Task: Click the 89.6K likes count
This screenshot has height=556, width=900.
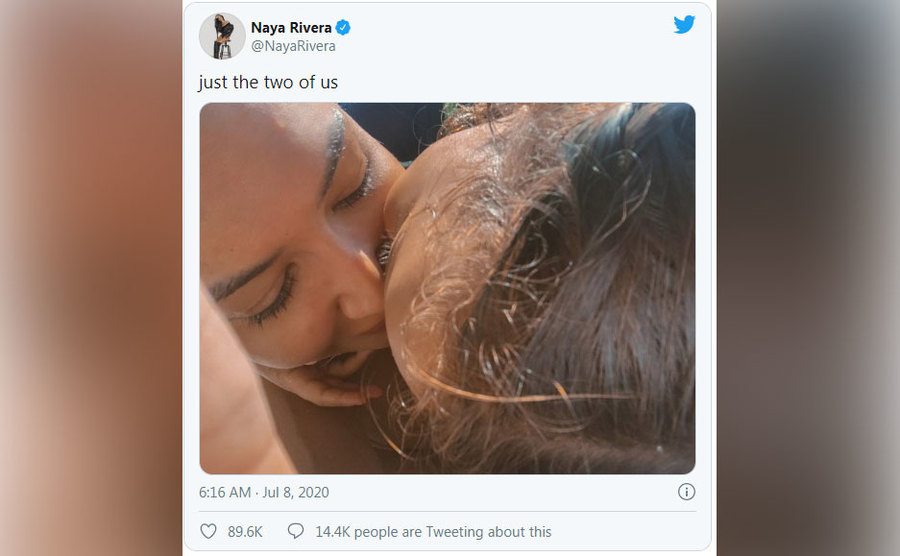Action: pyautogui.click(x=244, y=532)
